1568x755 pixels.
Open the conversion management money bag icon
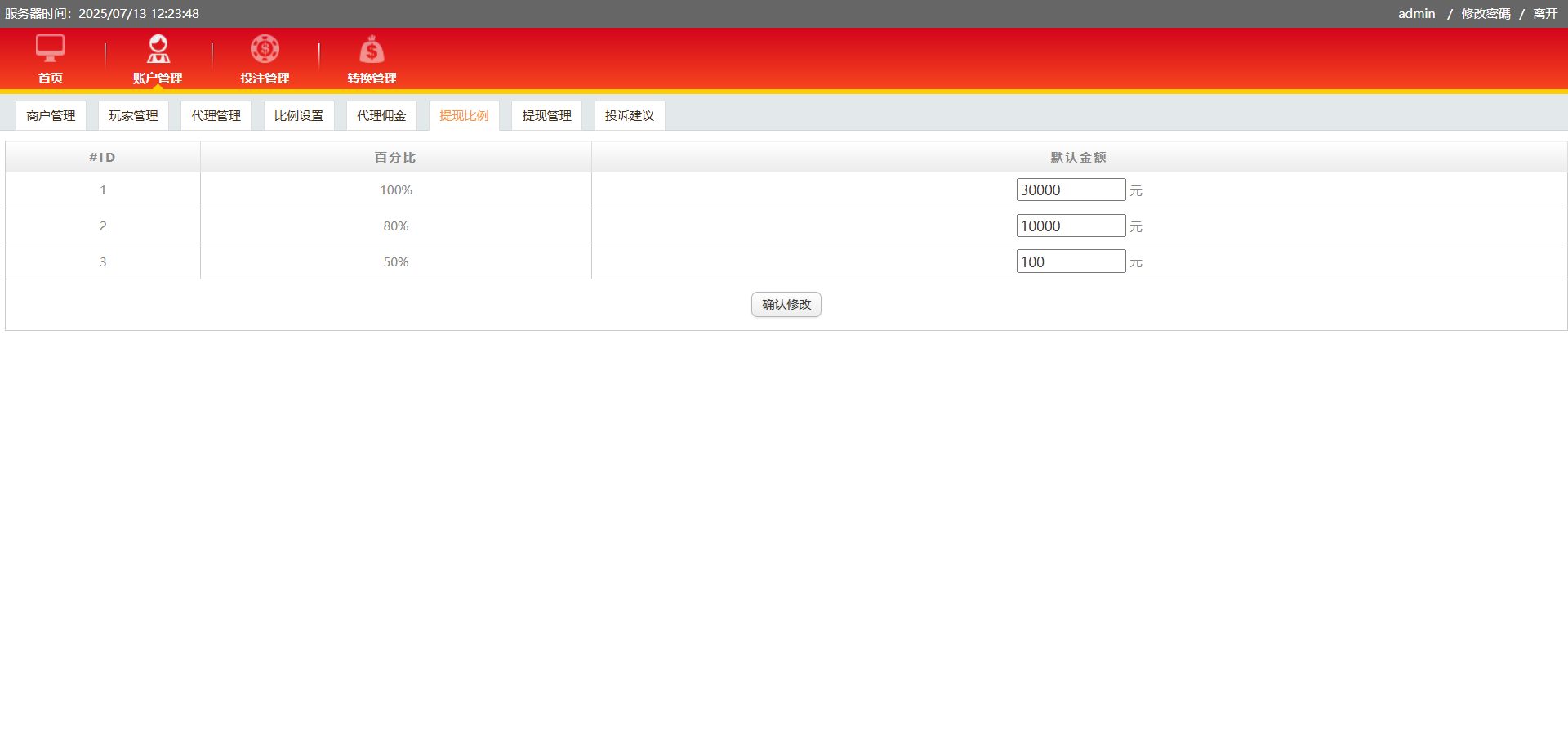click(x=372, y=51)
